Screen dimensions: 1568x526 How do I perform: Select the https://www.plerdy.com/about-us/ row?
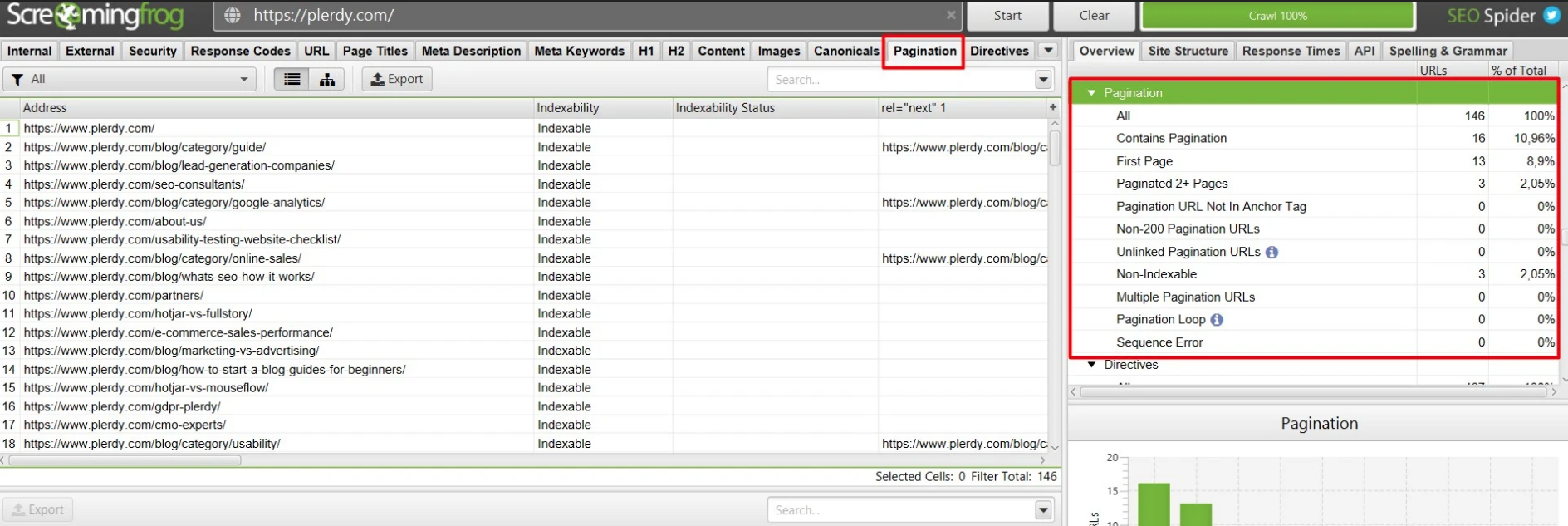click(523, 221)
